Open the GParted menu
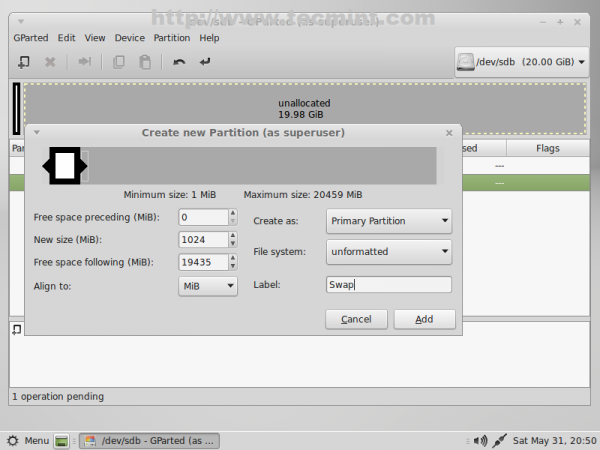Image resolution: width=600 pixels, height=450 pixels. (31, 38)
